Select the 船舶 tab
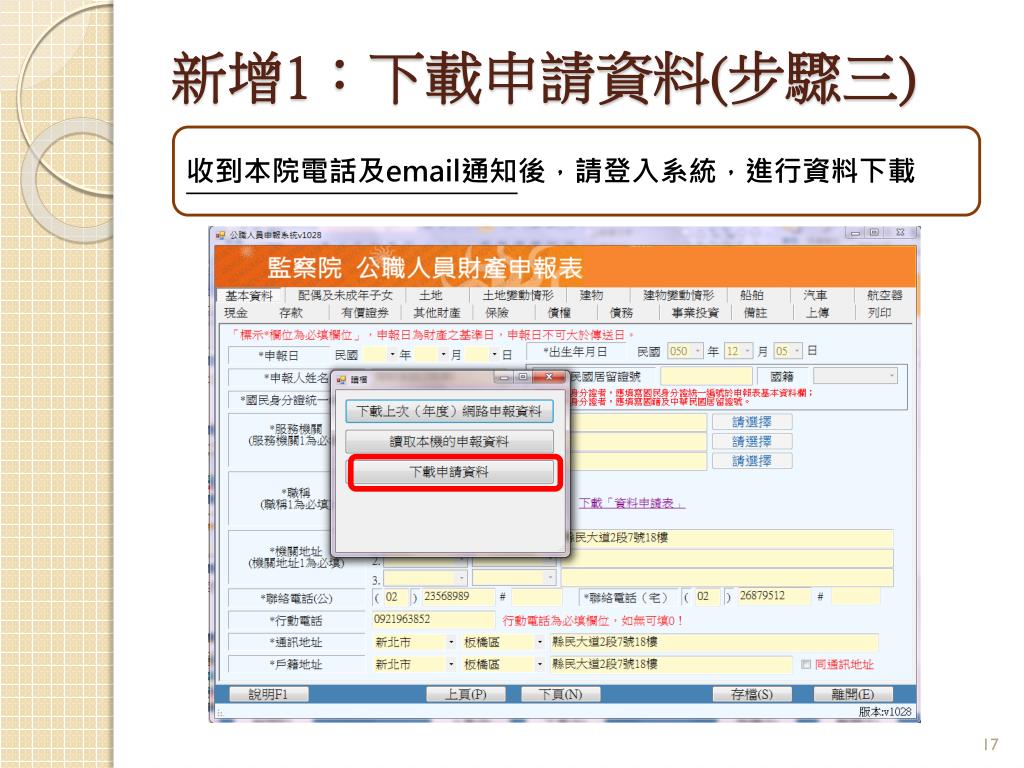1024x768 pixels. (x=752, y=295)
